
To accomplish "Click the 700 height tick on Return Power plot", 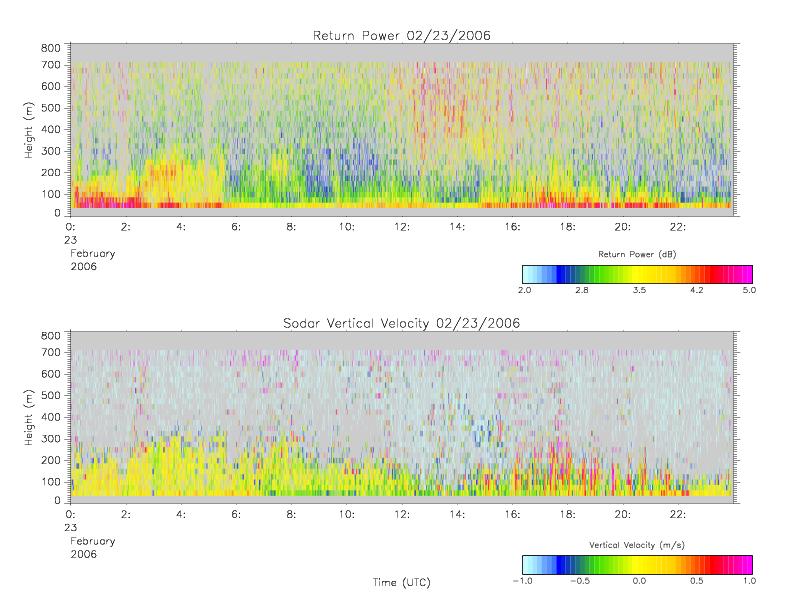I will coord(50,65).
